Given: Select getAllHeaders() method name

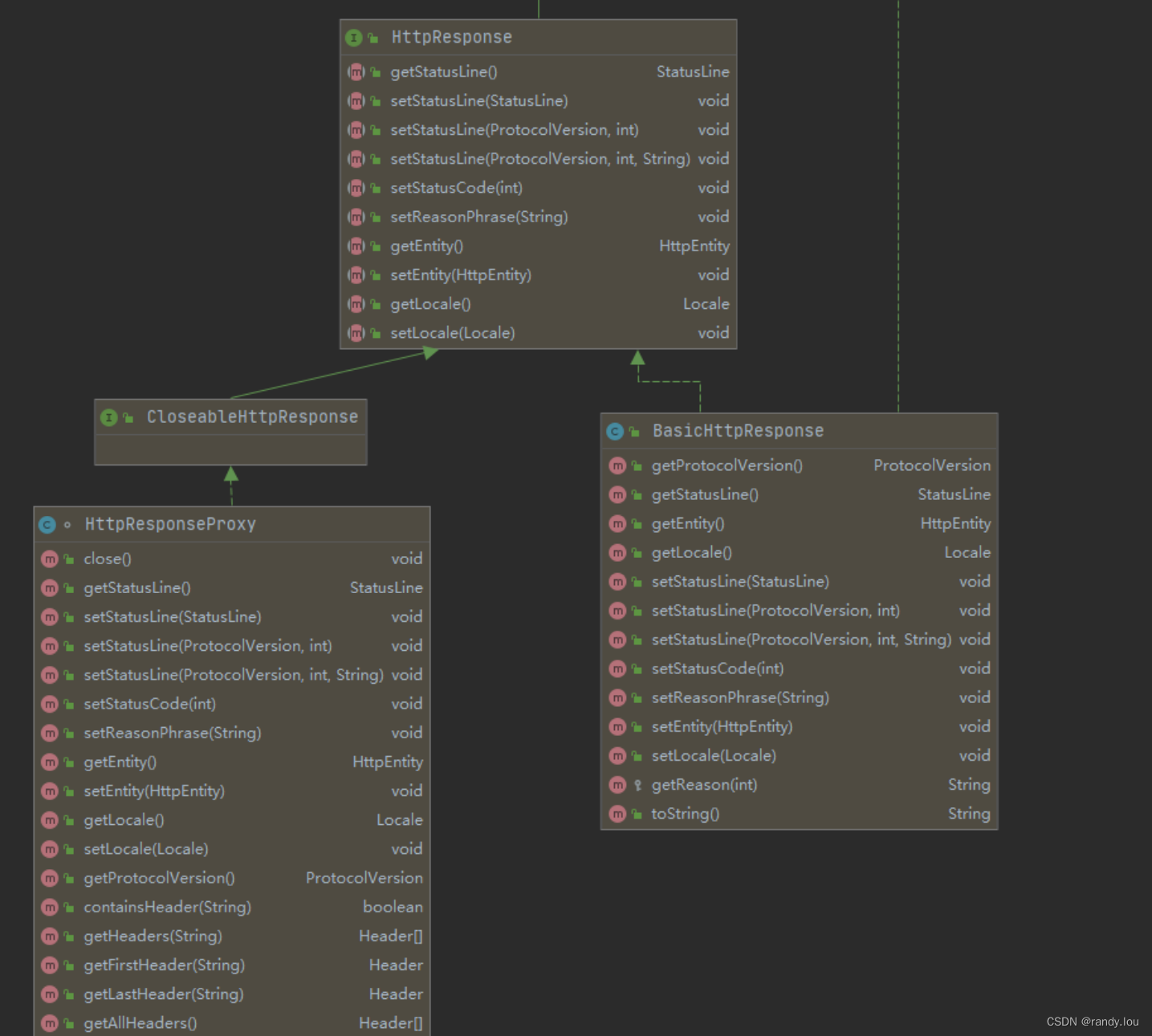Looking at the screenshot, I should [140, 1023].
